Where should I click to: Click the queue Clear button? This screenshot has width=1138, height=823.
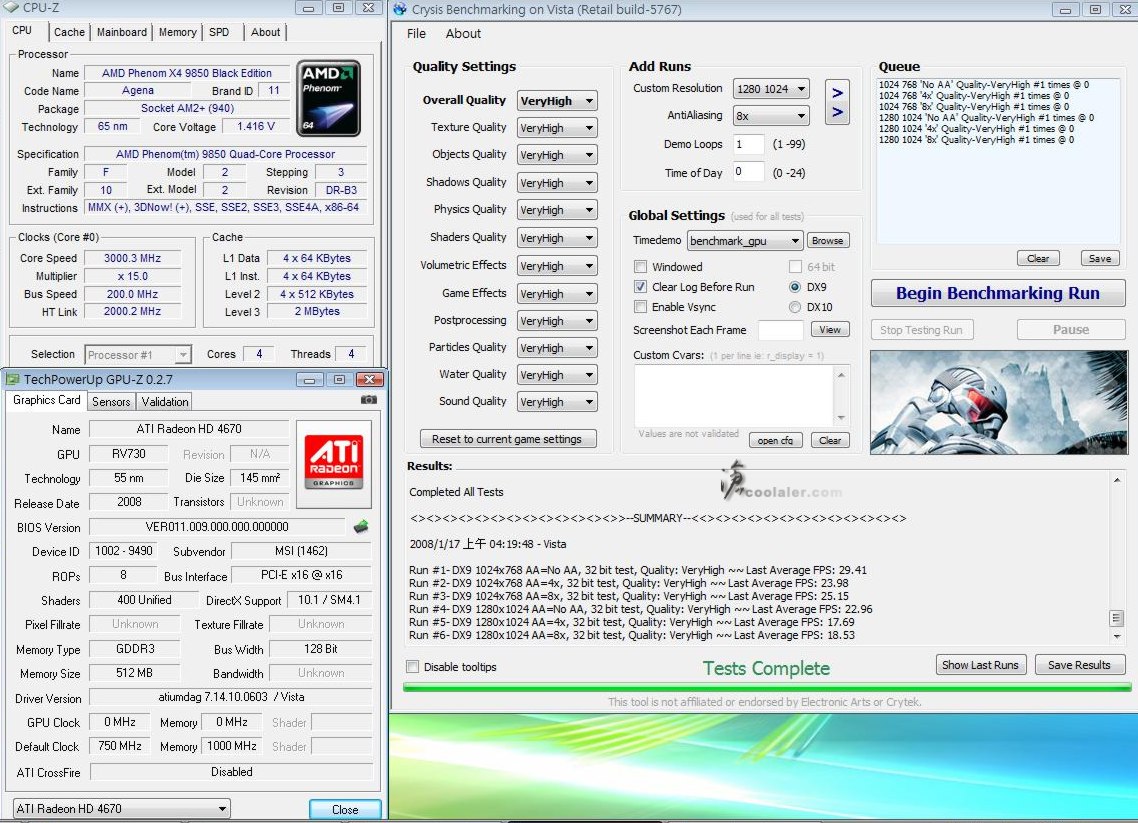(1038, 258)
